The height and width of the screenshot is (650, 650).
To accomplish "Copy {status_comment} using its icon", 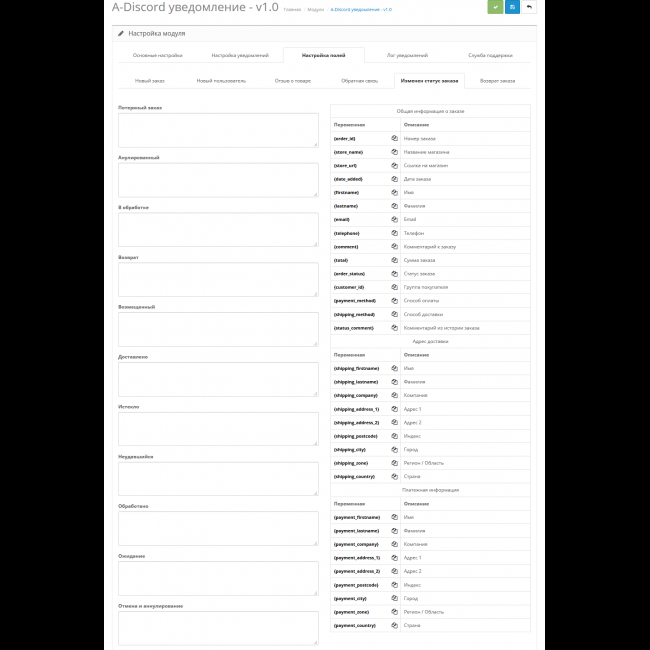I will (x=394, y=327).
